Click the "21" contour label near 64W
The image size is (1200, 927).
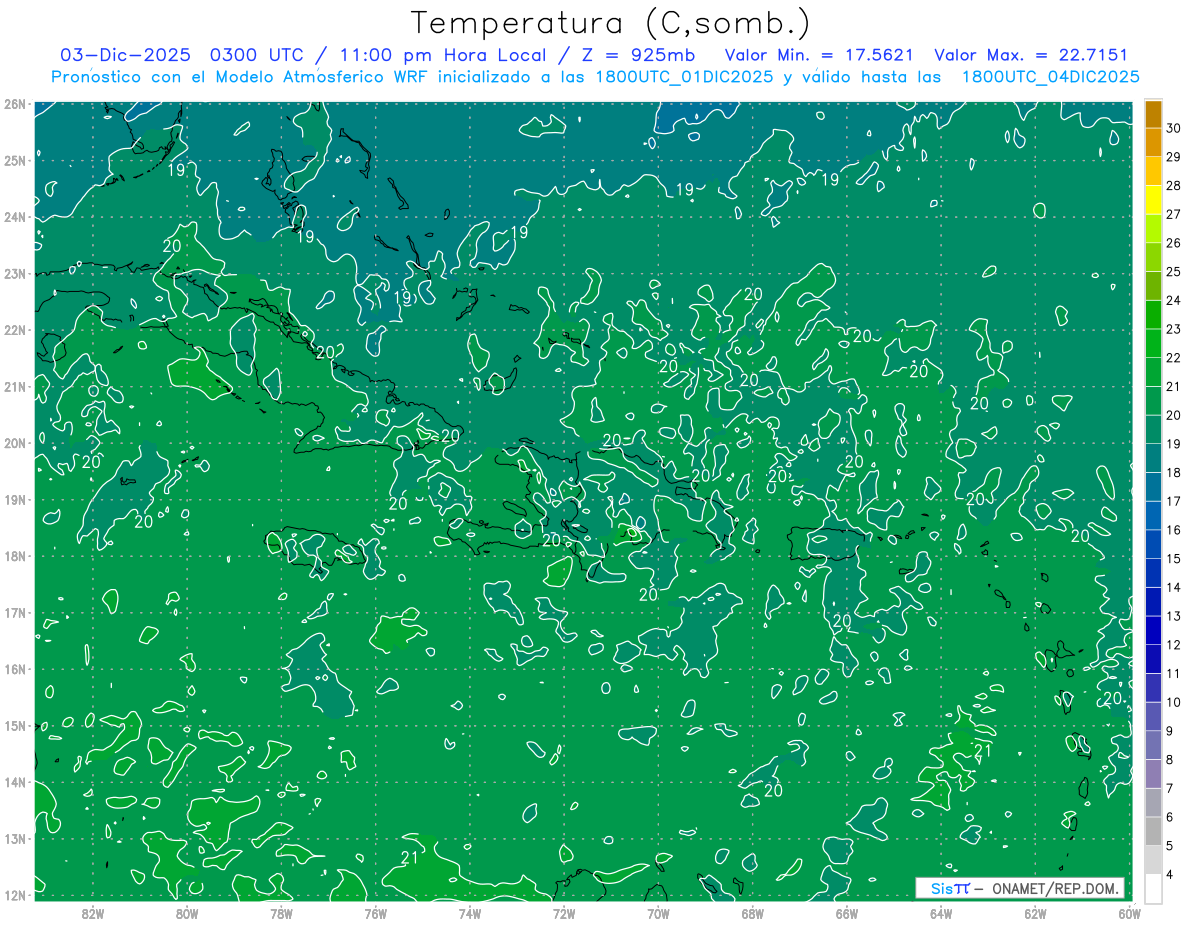click(x=983, y=750)
